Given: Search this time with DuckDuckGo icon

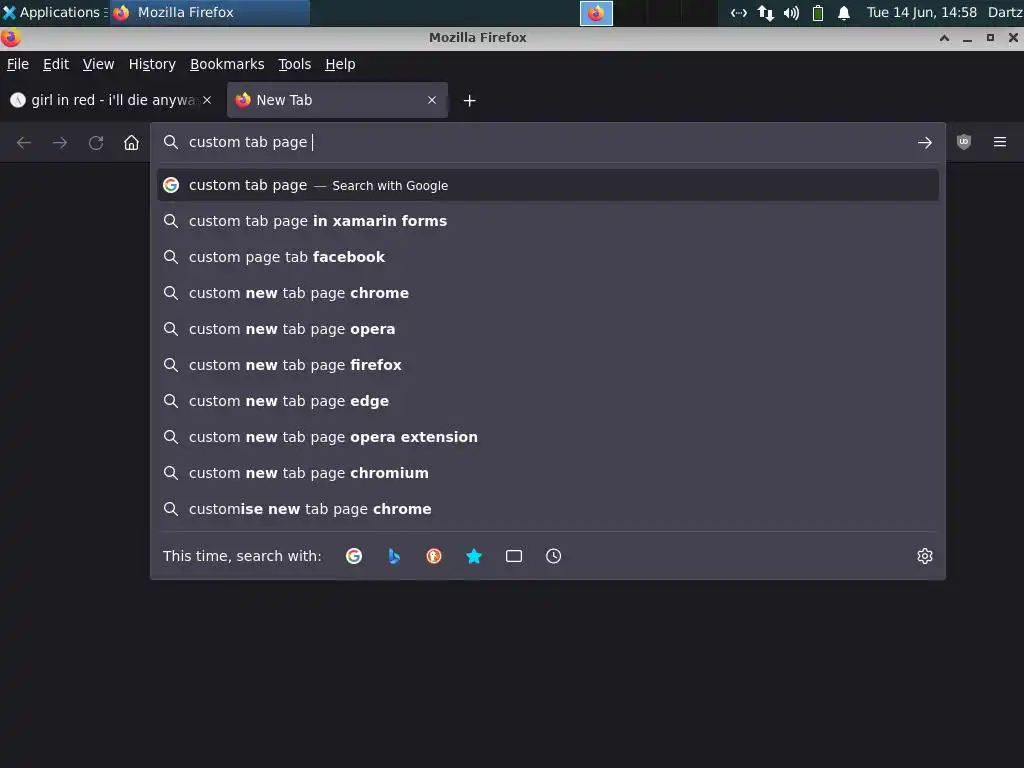Looking at the screenshot, I should tap(434, 556).
